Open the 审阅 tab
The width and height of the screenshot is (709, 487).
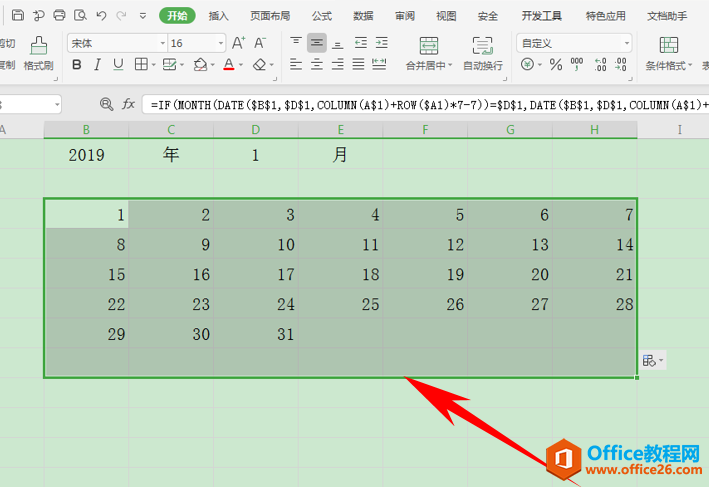pos(405,16)
